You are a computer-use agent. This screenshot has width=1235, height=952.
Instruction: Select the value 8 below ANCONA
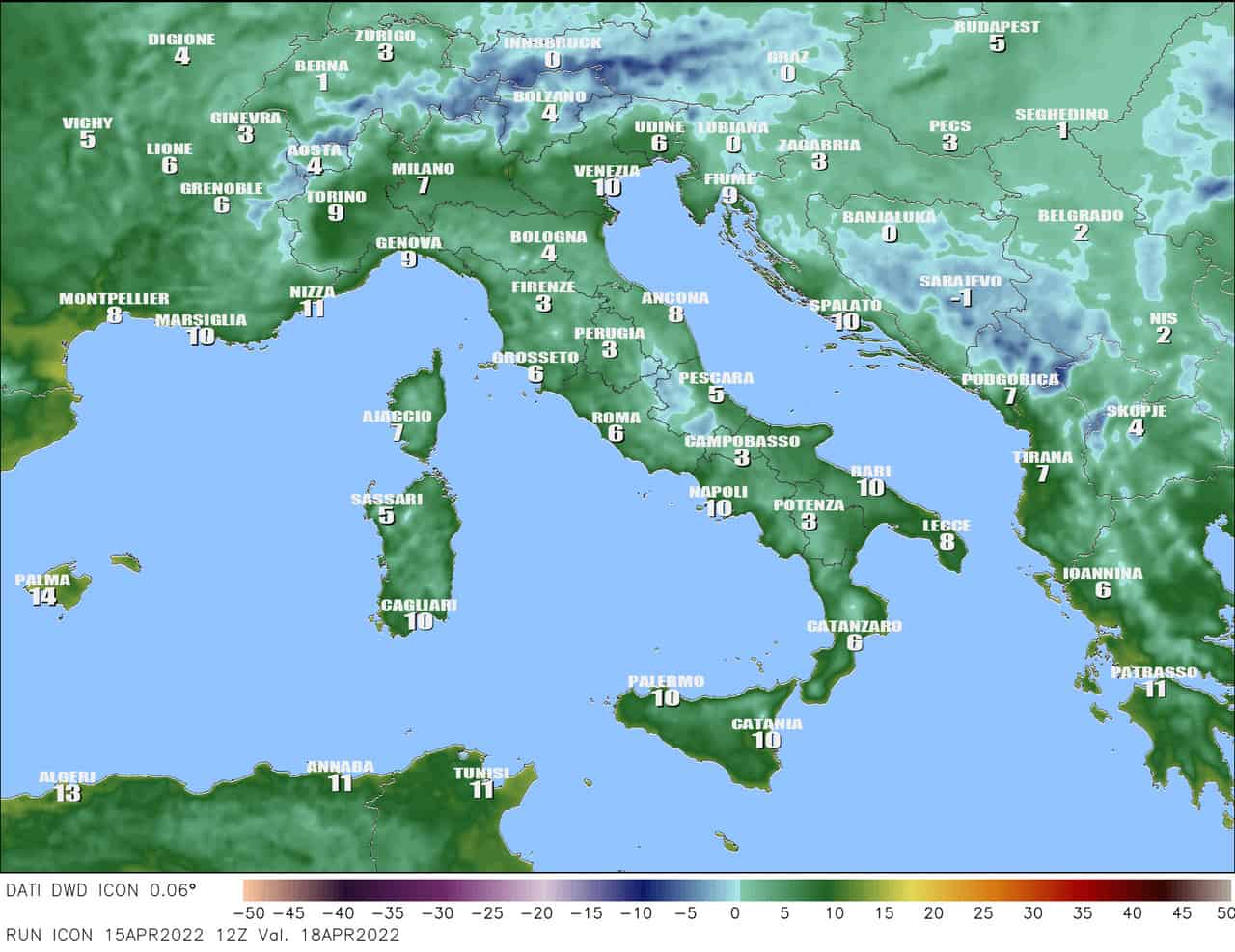[x=675, y=313]
